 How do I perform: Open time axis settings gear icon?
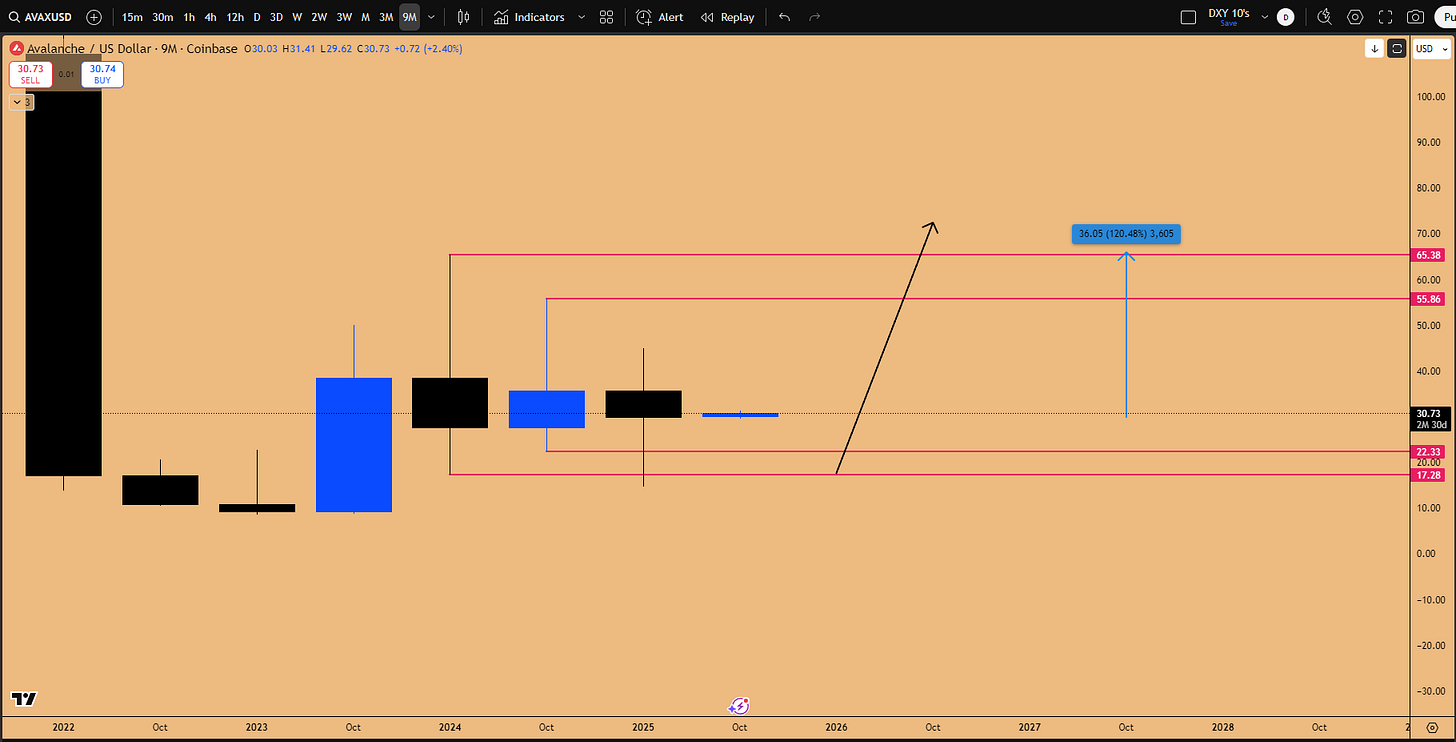[x=1431, y=728]
